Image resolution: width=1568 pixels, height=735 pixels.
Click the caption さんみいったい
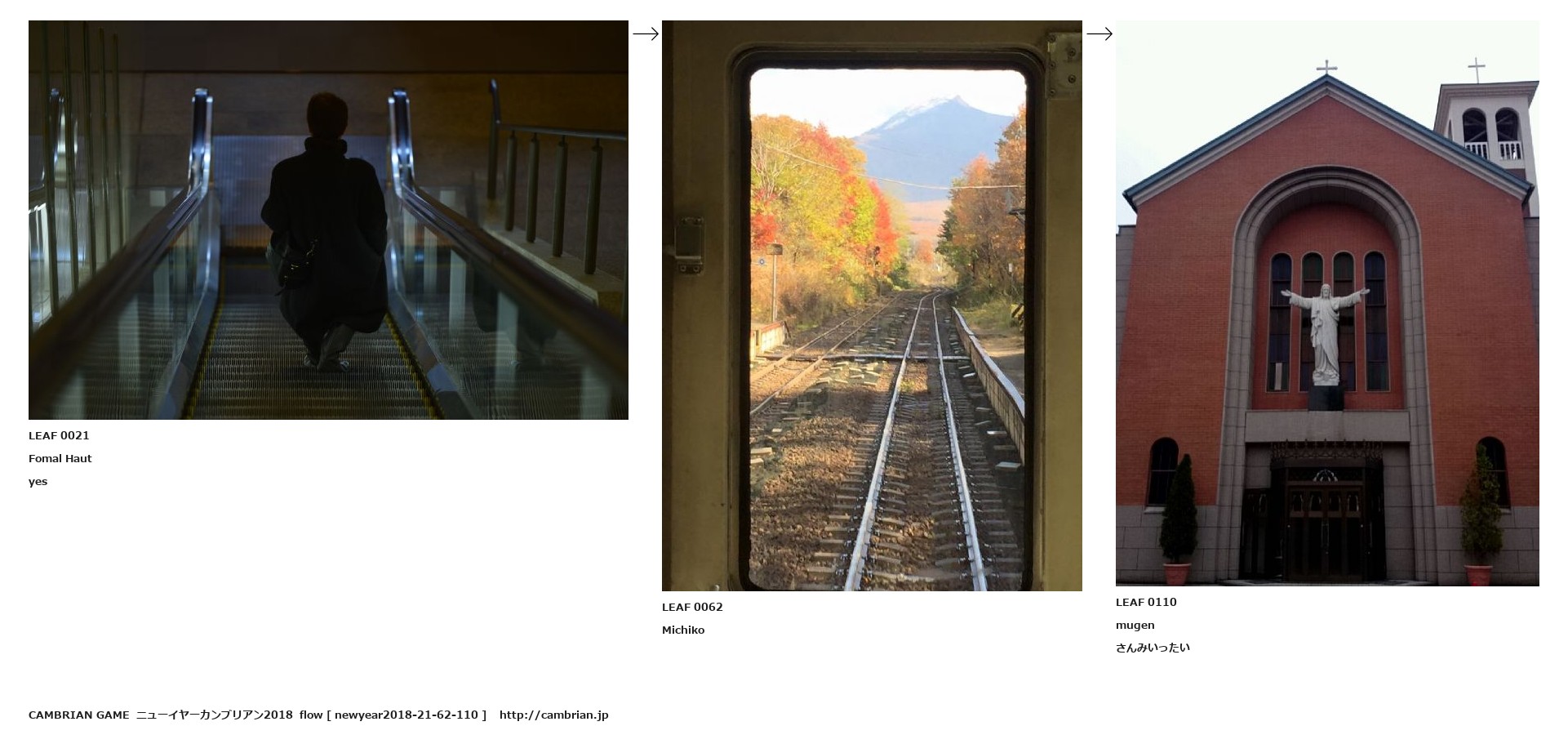pyautogui.click(x=1153, y=648)
